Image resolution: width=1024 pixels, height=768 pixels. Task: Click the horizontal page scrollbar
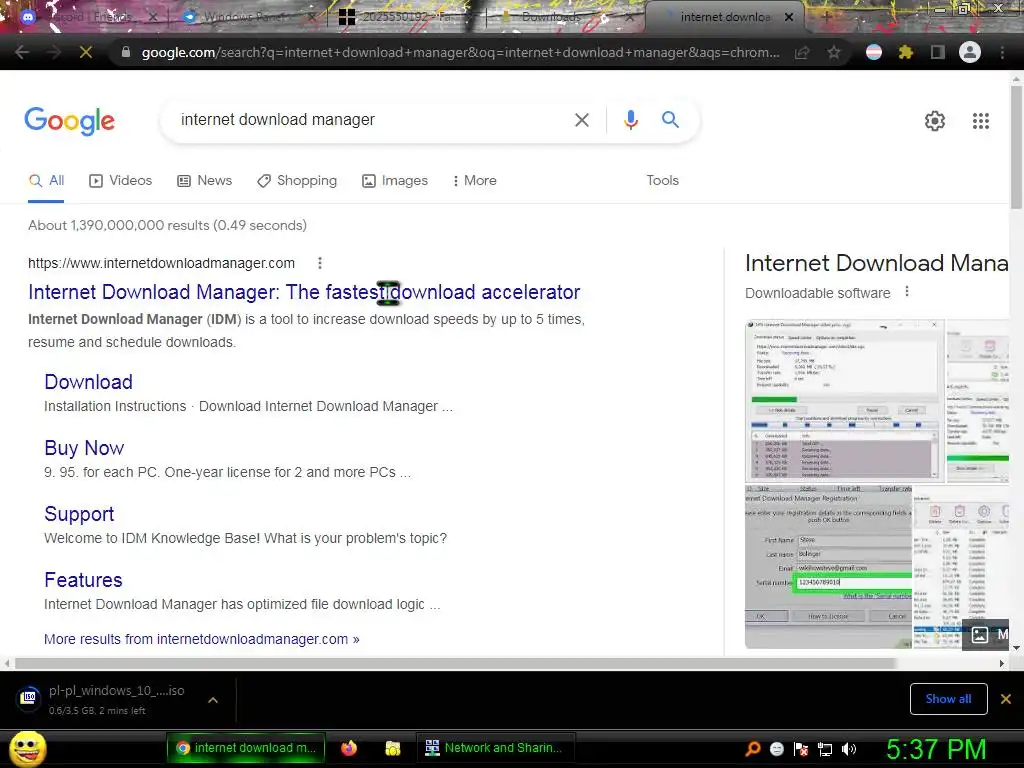coord(455,664)
